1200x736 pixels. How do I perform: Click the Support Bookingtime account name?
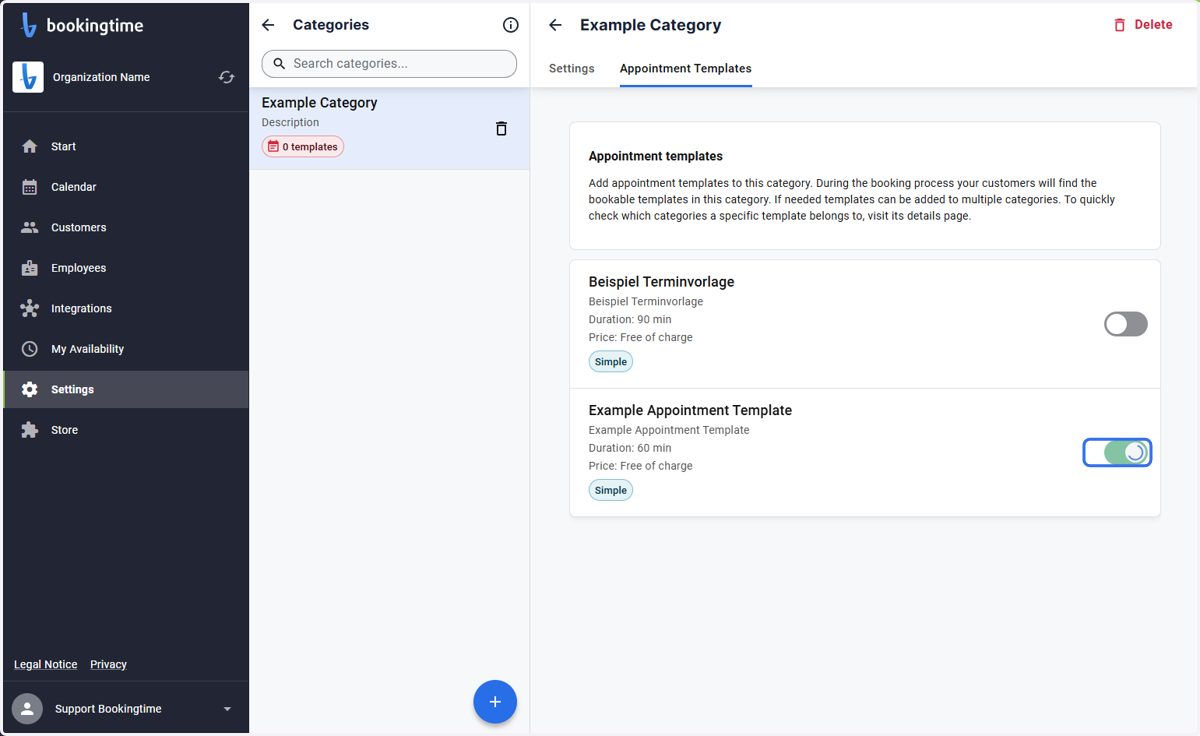(x=108, y=709)
